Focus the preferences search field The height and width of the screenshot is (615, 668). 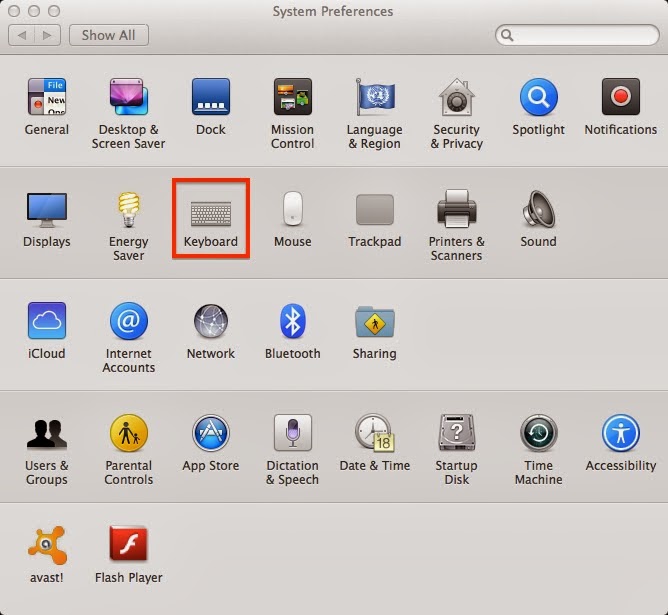coord(577,35)
